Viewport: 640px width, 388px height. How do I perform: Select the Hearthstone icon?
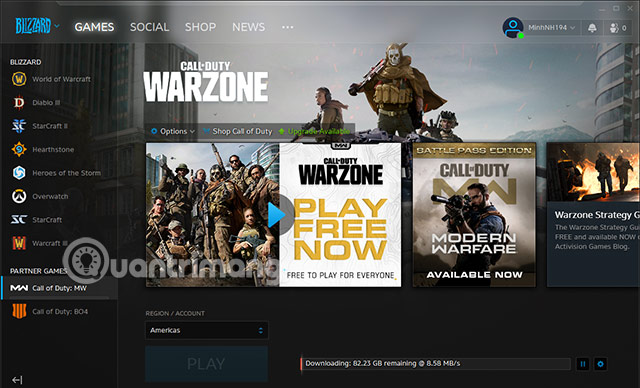(x=19, y=149)
